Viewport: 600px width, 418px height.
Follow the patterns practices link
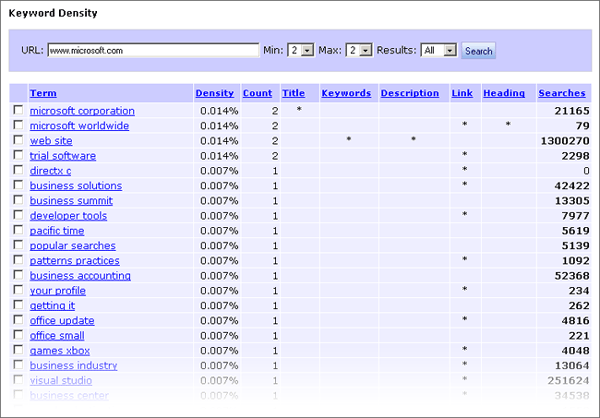tap(75, 261)
